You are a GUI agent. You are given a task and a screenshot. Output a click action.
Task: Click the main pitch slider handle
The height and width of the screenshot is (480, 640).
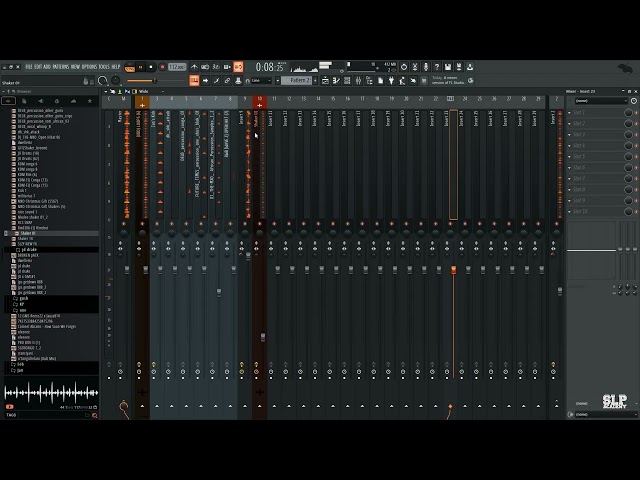(x=155, y=81)
